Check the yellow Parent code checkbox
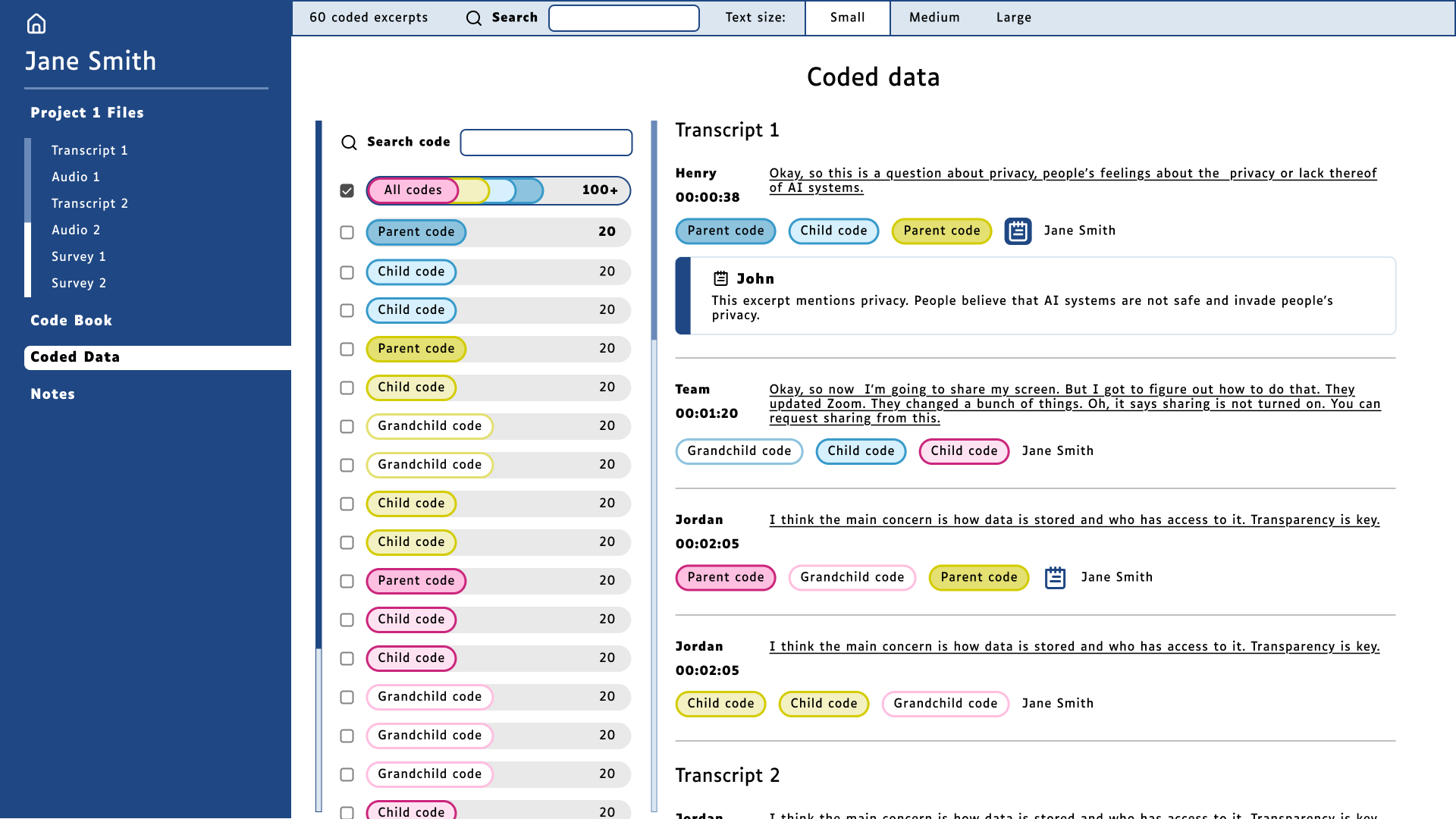 (x=347, y=349)
